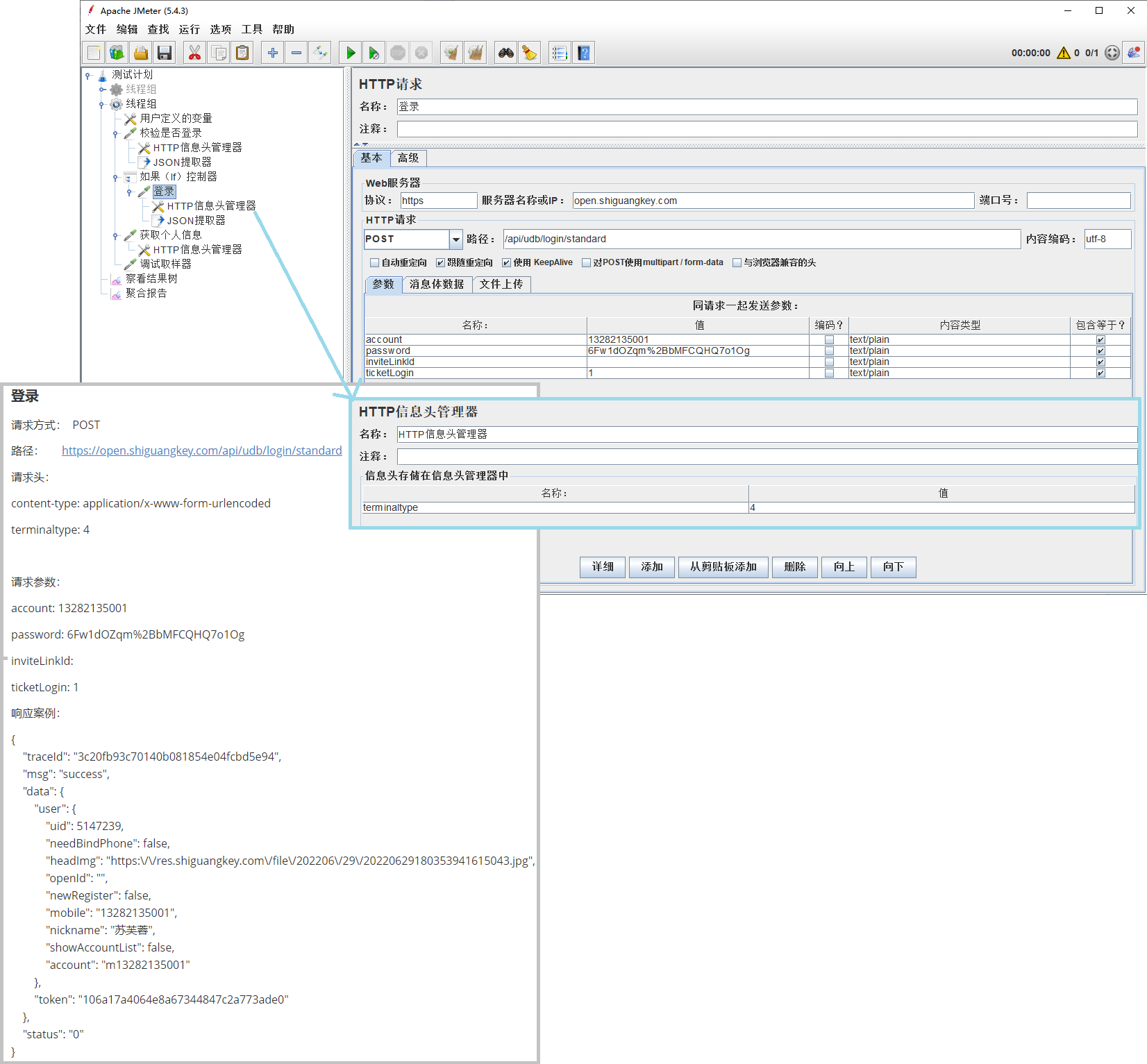Enable the 自动重定向 checkbox
Viewport: 1147px width, 1064px height.
[x=375, y=262]
